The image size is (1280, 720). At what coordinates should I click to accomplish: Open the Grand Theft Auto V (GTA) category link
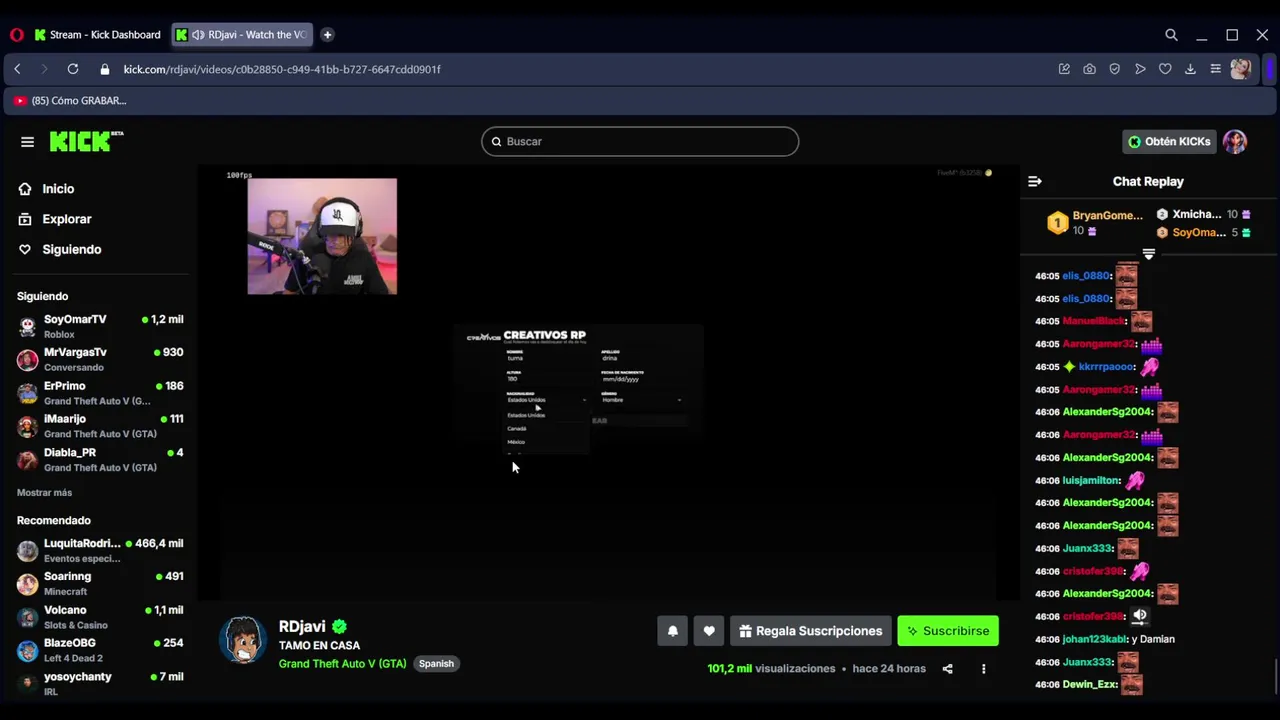[342, 664]
